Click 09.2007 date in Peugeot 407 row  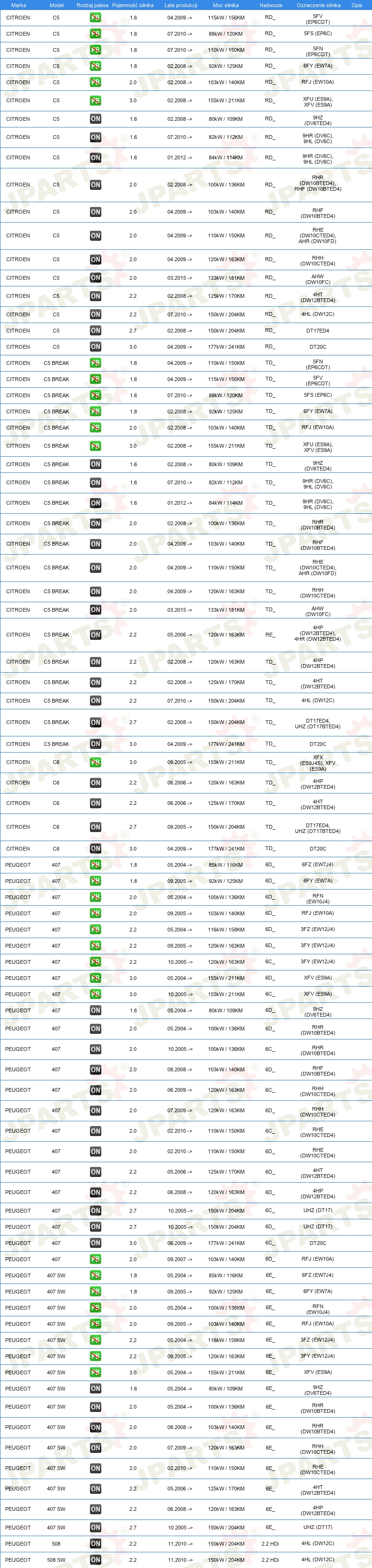(180, 1259)
